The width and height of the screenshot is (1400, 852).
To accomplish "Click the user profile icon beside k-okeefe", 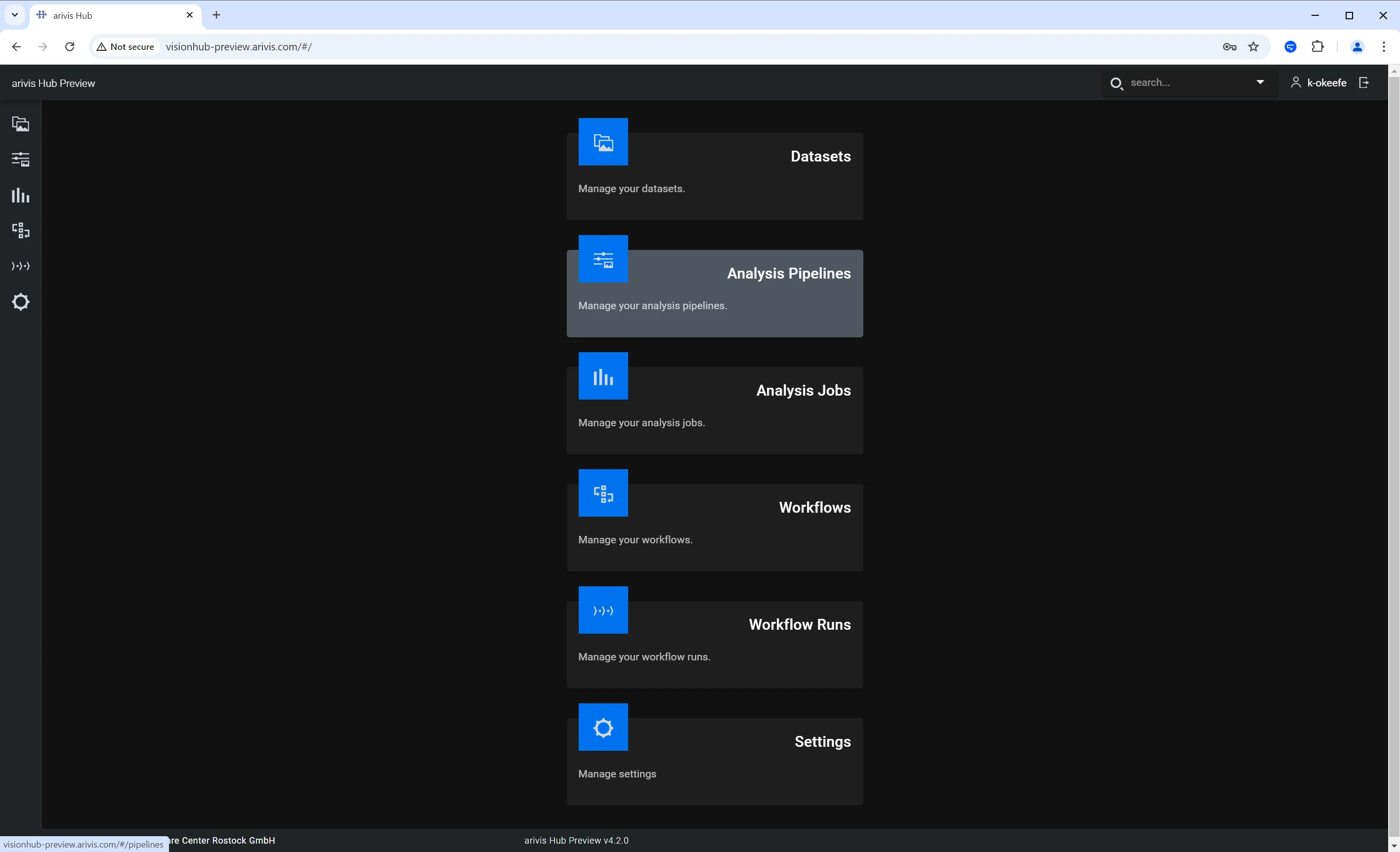I will [x=1295, y=83].
